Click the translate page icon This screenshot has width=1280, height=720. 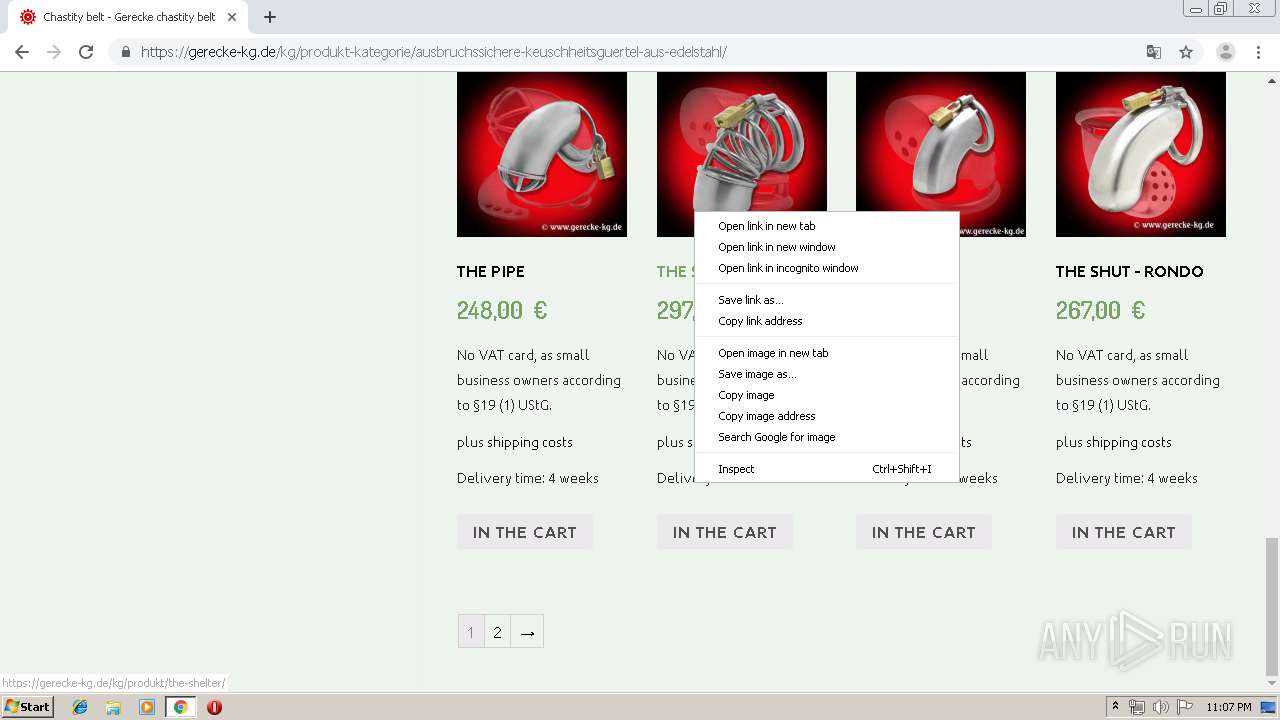coord(1153,52)
